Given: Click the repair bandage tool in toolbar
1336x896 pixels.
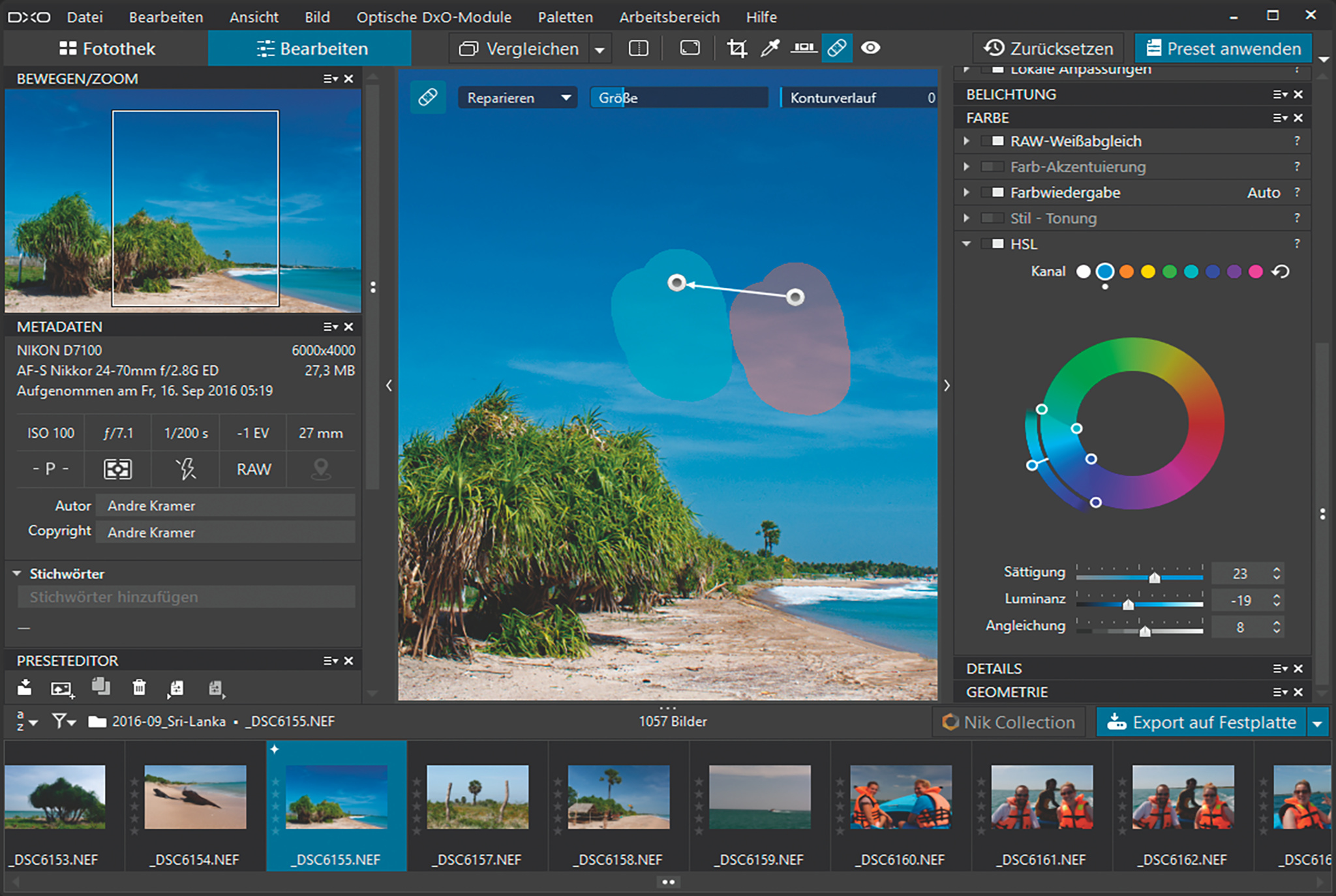Looking at the screenshot, I should click(x=837, y=48).
